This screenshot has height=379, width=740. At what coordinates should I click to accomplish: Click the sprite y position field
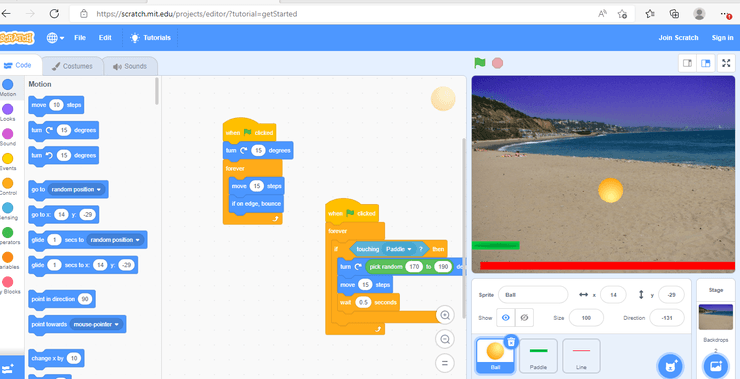click(x=671, y=295)
